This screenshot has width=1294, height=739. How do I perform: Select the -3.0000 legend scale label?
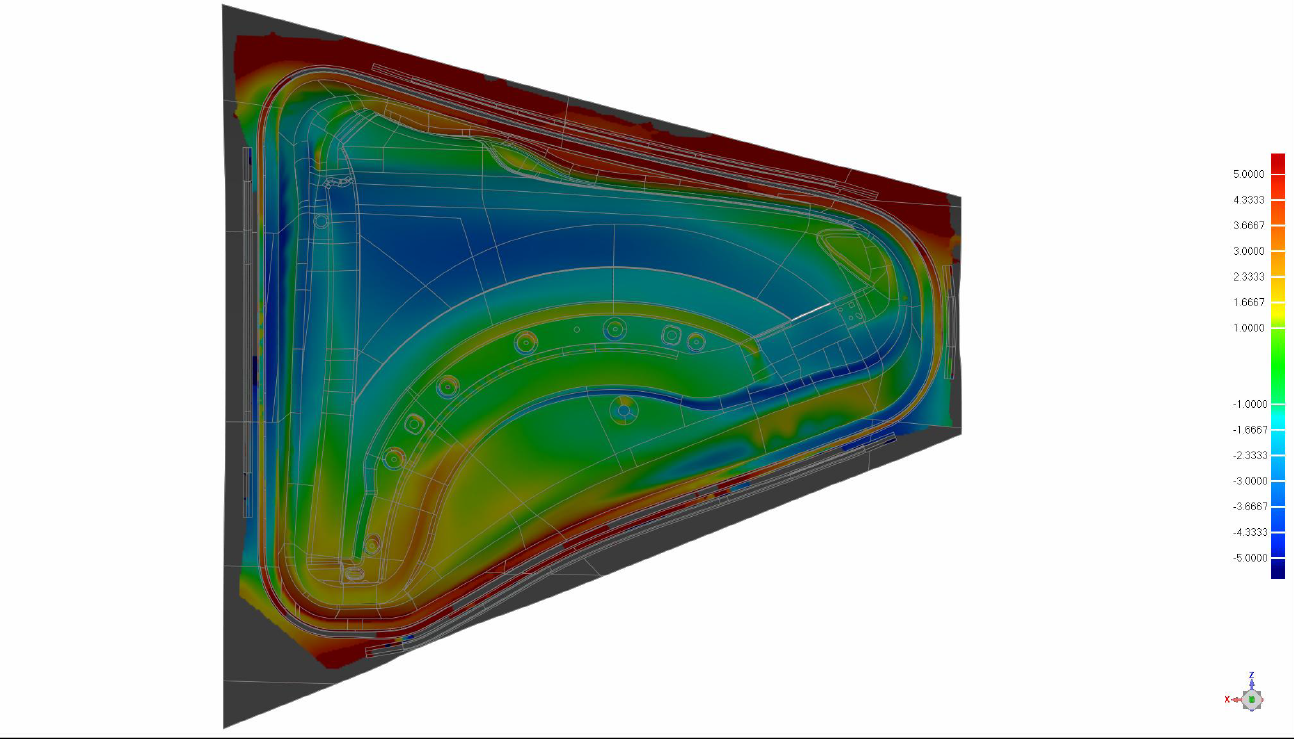tap(1248, 481)
